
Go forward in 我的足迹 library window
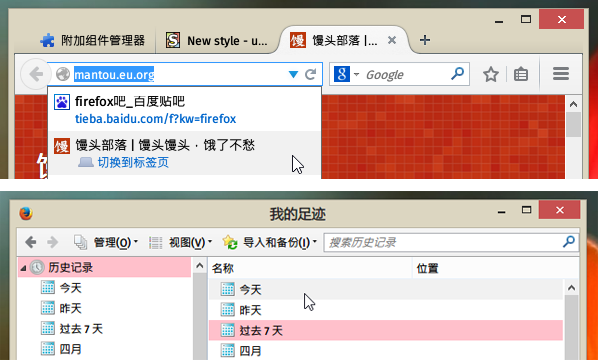click(x=53, y=242)
